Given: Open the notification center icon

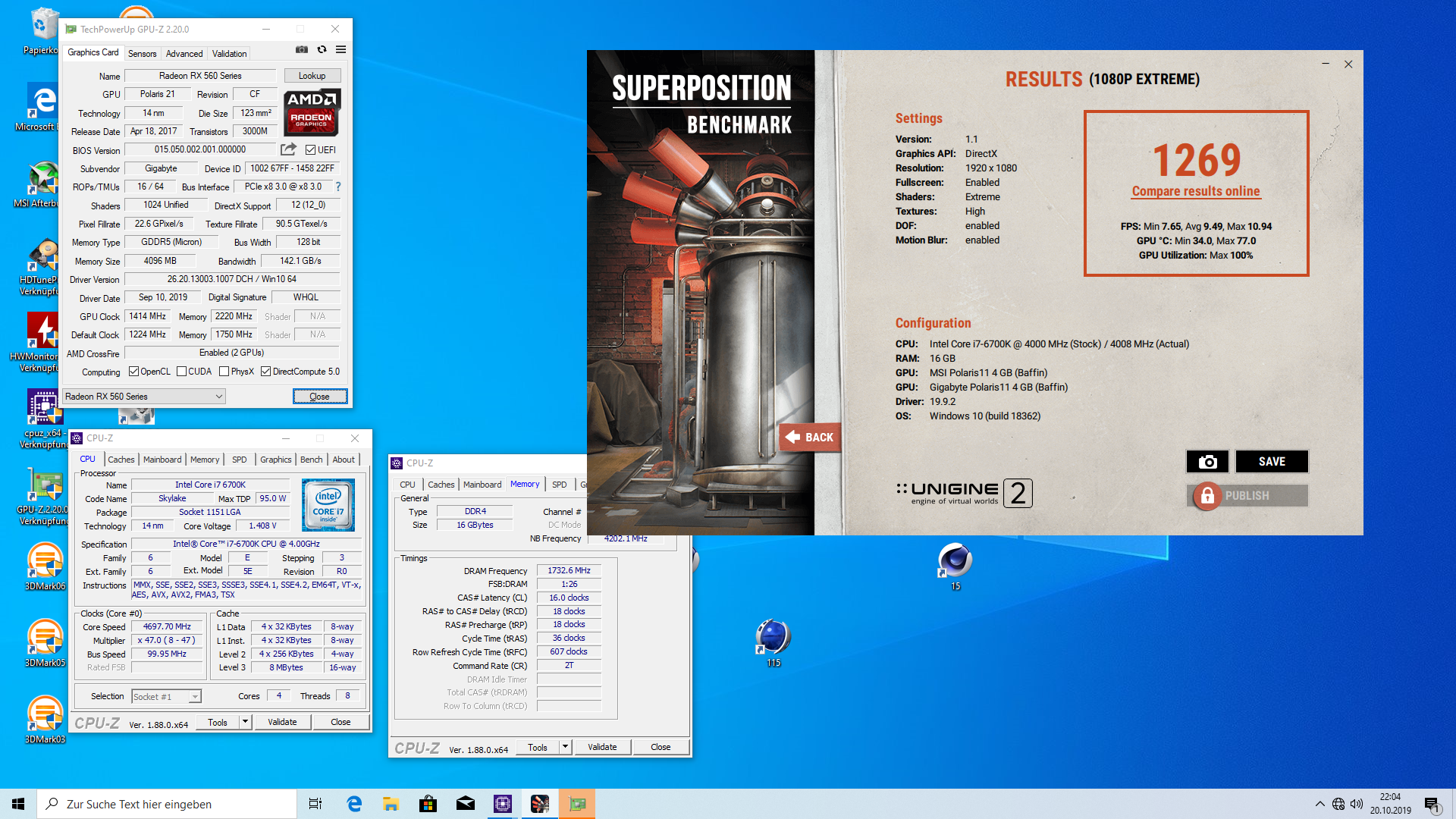Looking at the screenshot, I should 1432,804.
